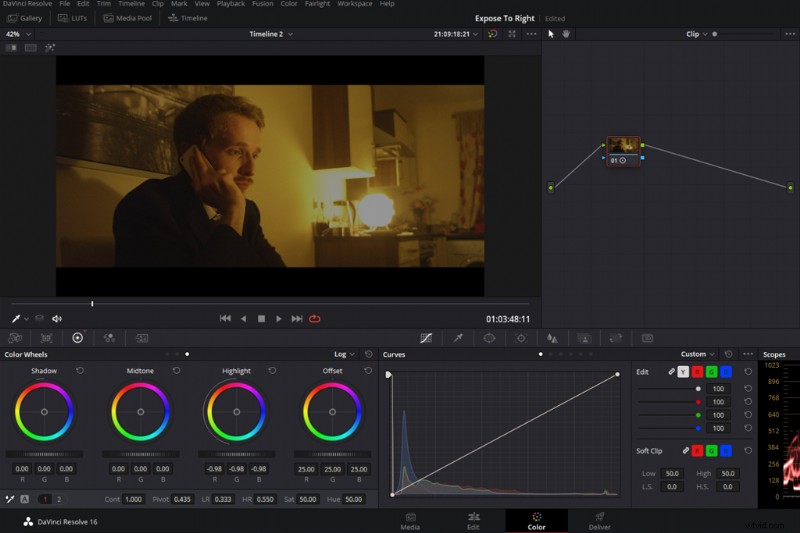The image size is (800, 533).
Task: Open the Workspace menu
Action: [355, 4]
